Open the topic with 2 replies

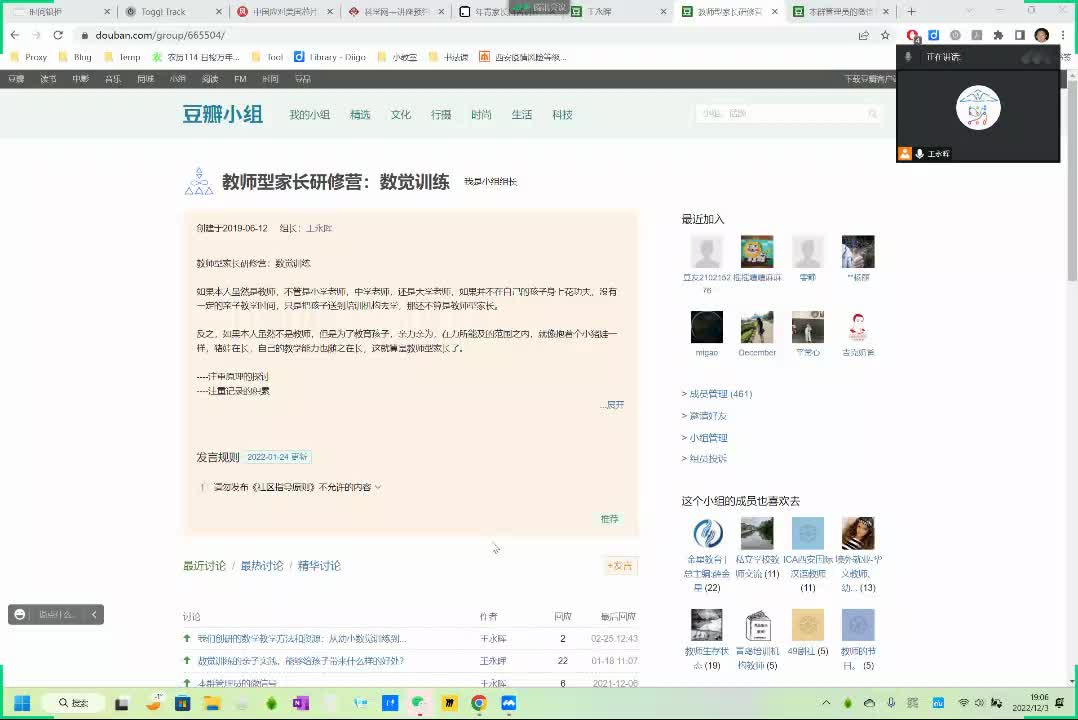pyautogui.click(x=302, y=639)
